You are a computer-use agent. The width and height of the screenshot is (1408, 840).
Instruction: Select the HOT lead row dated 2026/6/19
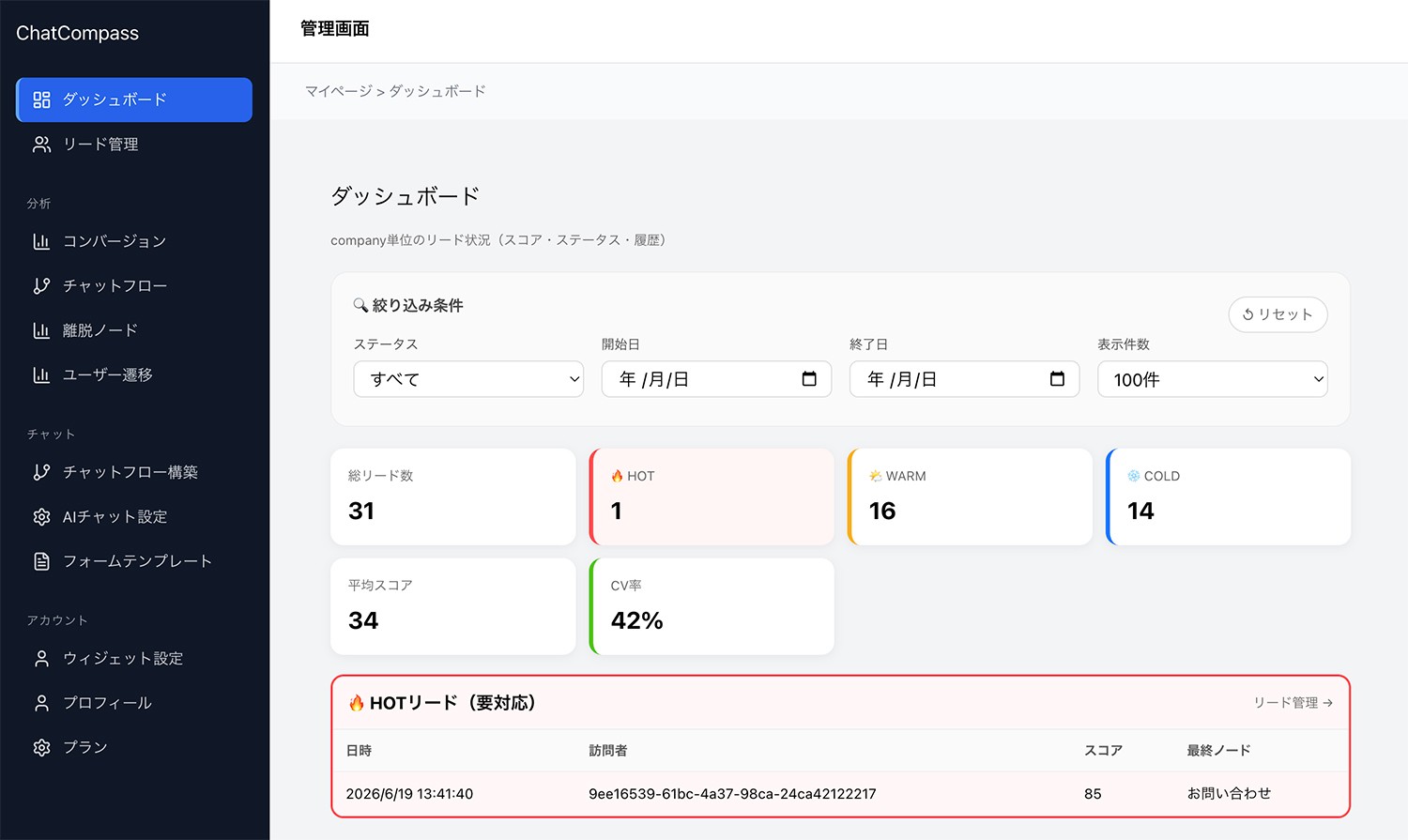(840, 794)
